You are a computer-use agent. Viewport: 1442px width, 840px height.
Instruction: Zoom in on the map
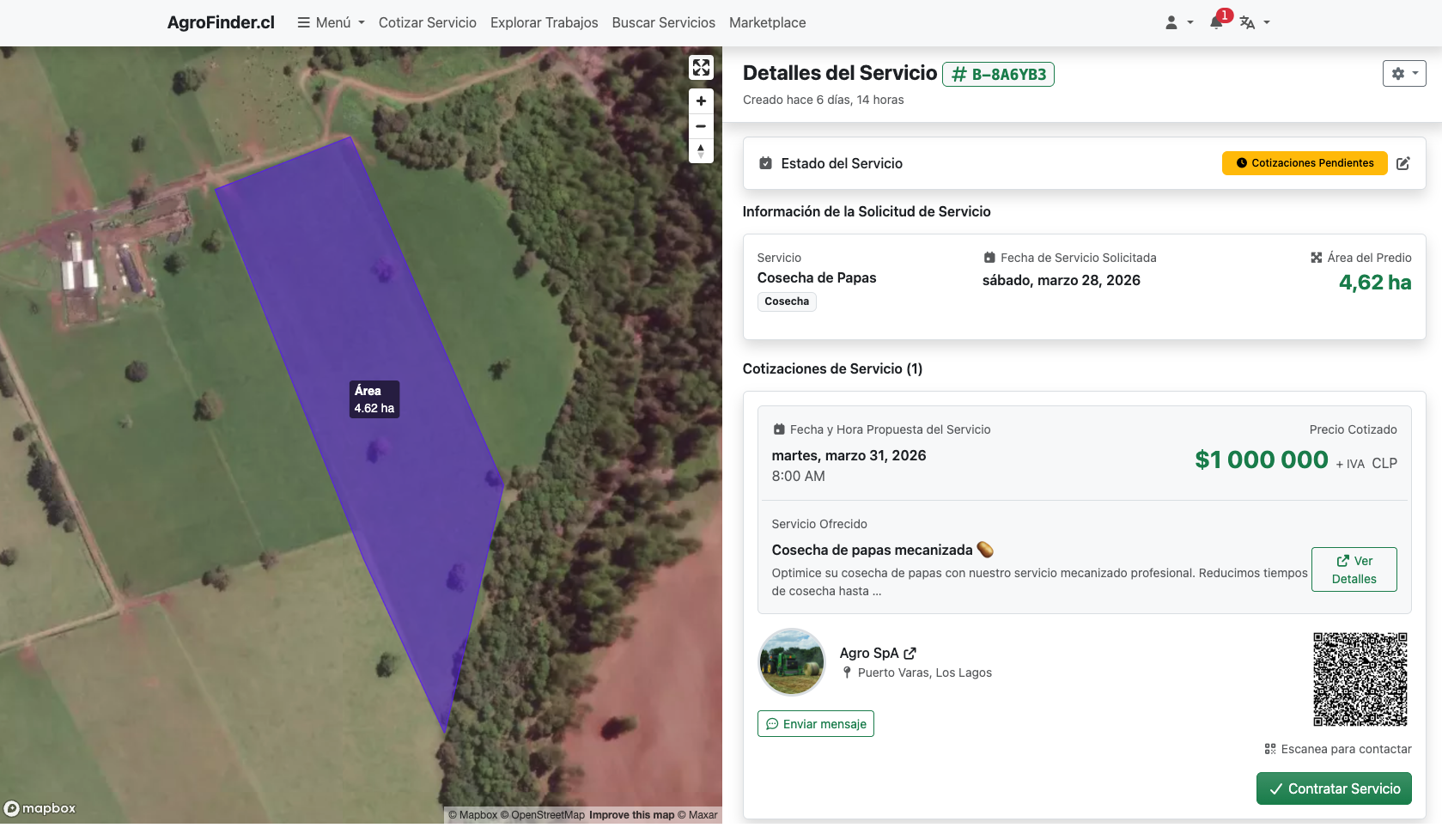tap(701, 101)
